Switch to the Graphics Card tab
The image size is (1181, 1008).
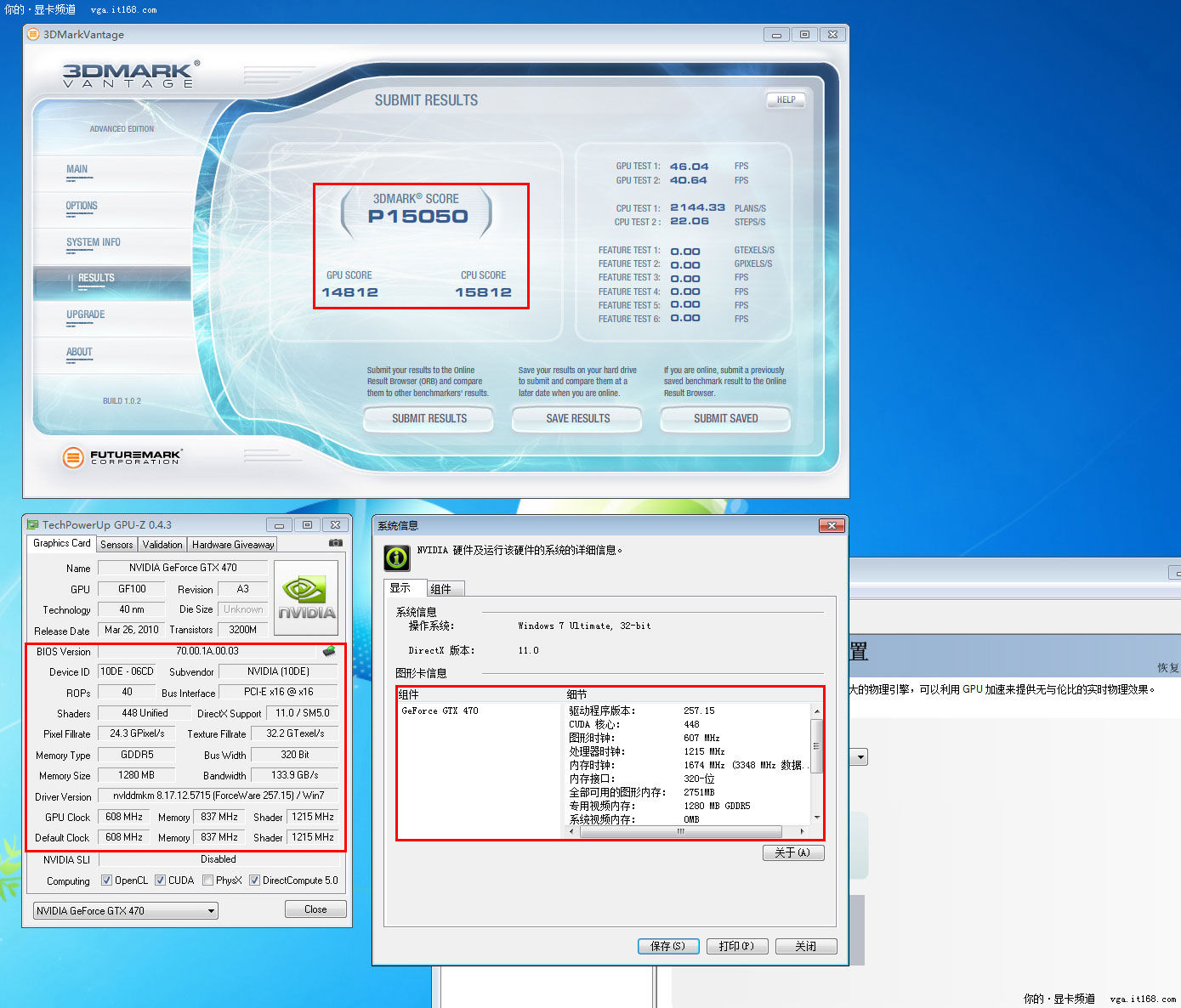pyautogui.click(x=61, y=543)
